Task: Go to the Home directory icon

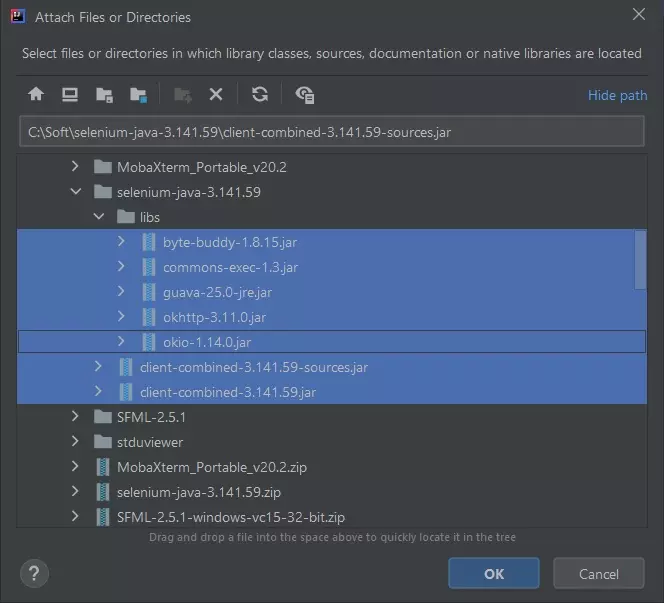Action: 36,94
